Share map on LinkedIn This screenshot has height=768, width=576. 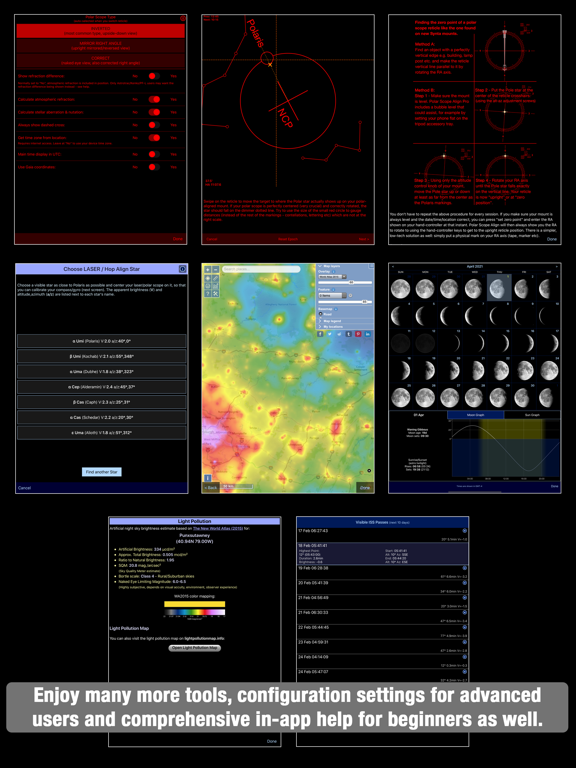coord(368,334)
